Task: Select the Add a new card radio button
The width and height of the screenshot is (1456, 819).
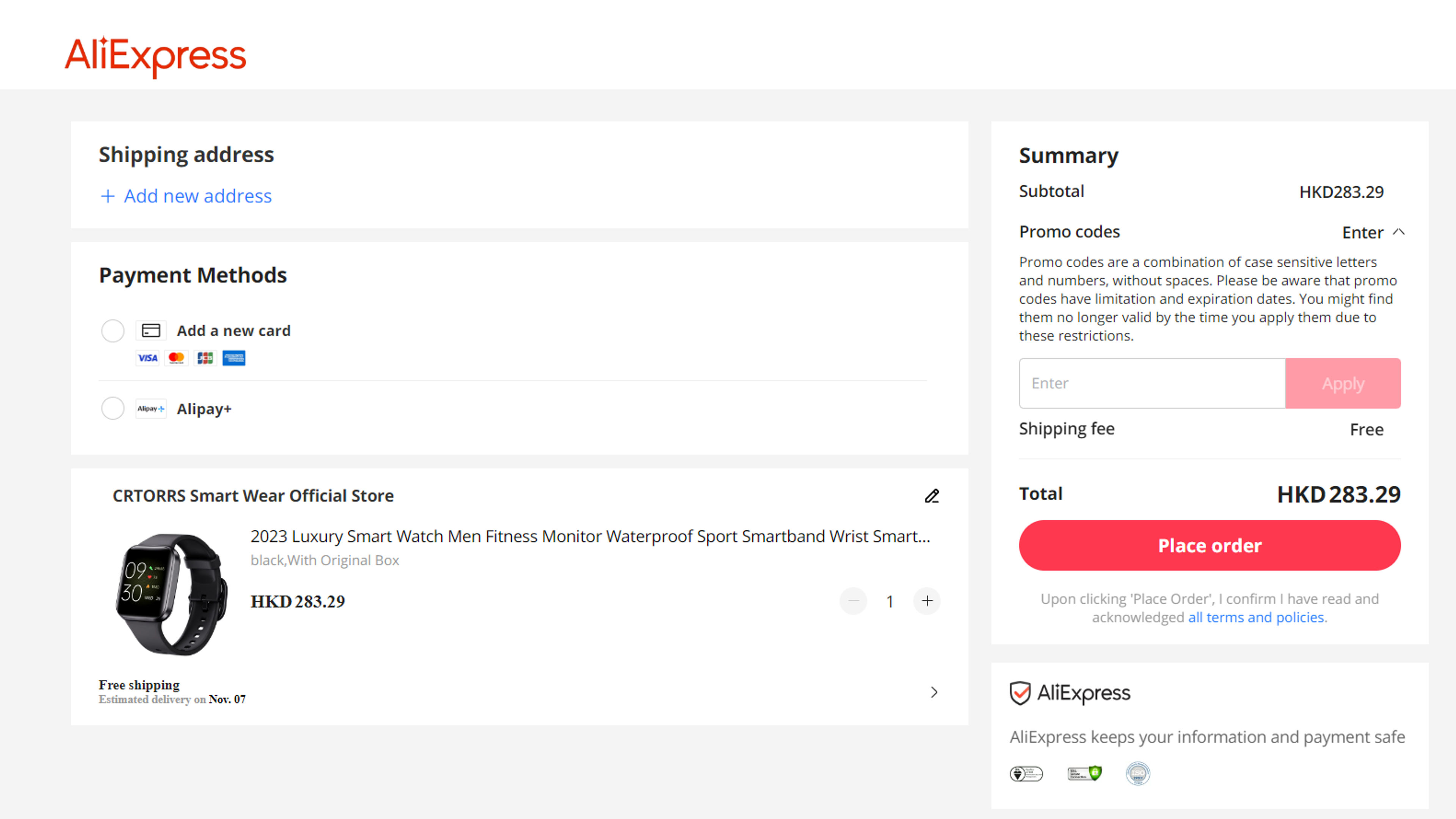Action: click(x=113, y=331)
